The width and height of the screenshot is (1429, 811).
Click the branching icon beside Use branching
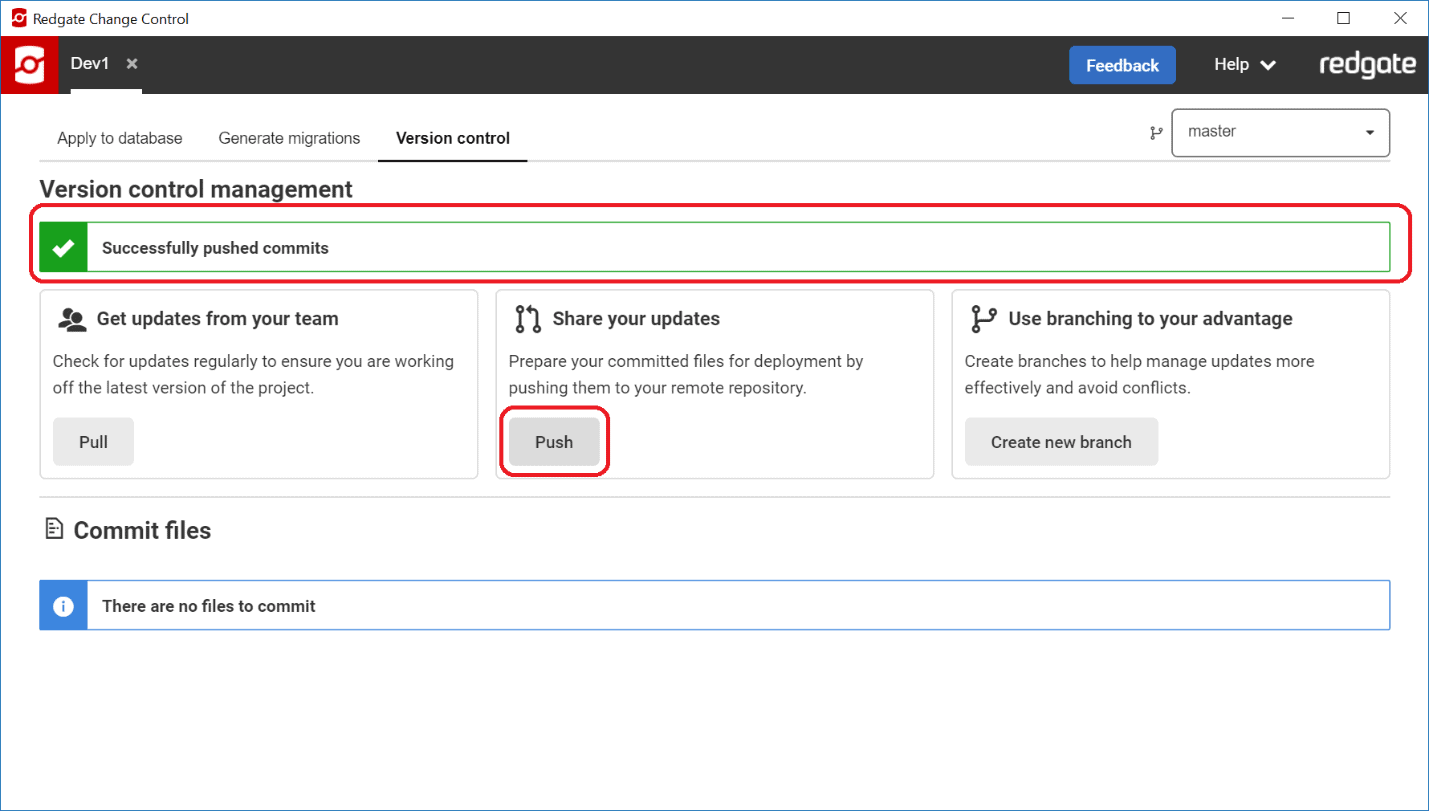click(983, 319)
